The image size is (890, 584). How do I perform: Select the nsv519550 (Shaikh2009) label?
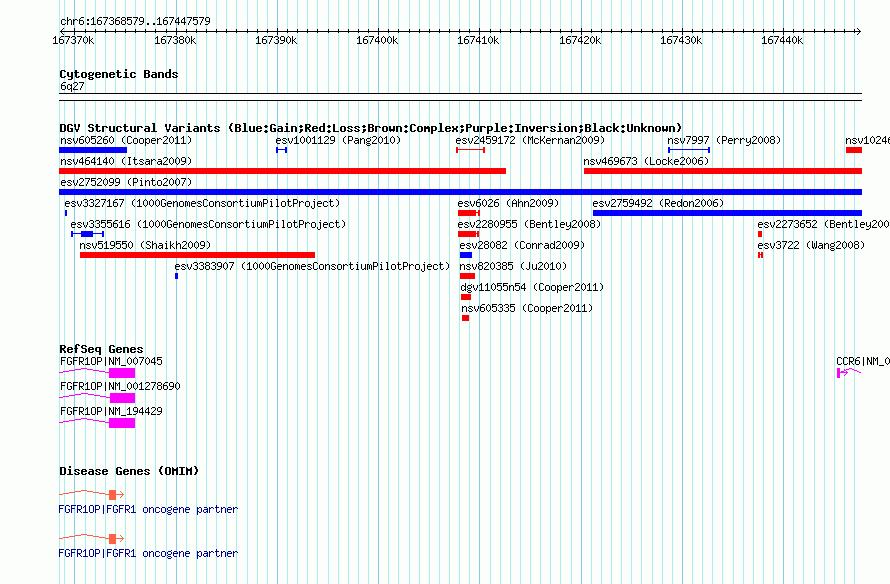pyautogui.click(x=145, y=245)
